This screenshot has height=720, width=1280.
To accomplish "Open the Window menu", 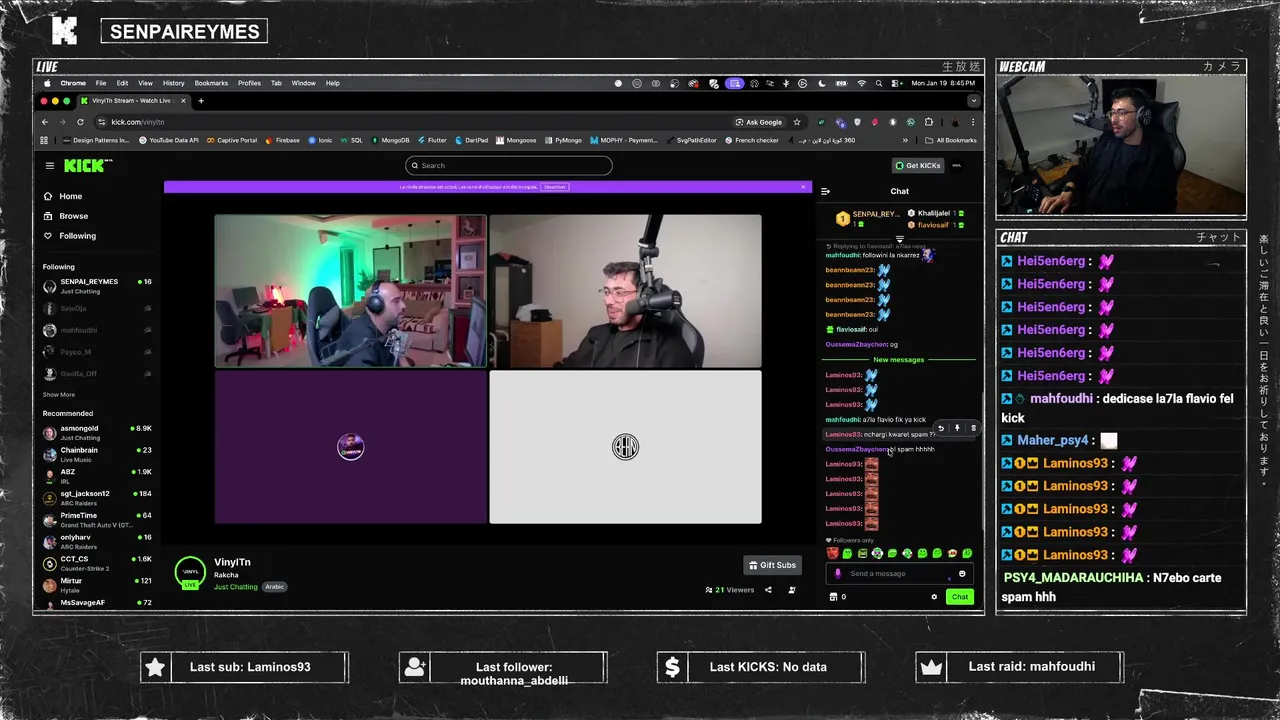I will [303, 83].
